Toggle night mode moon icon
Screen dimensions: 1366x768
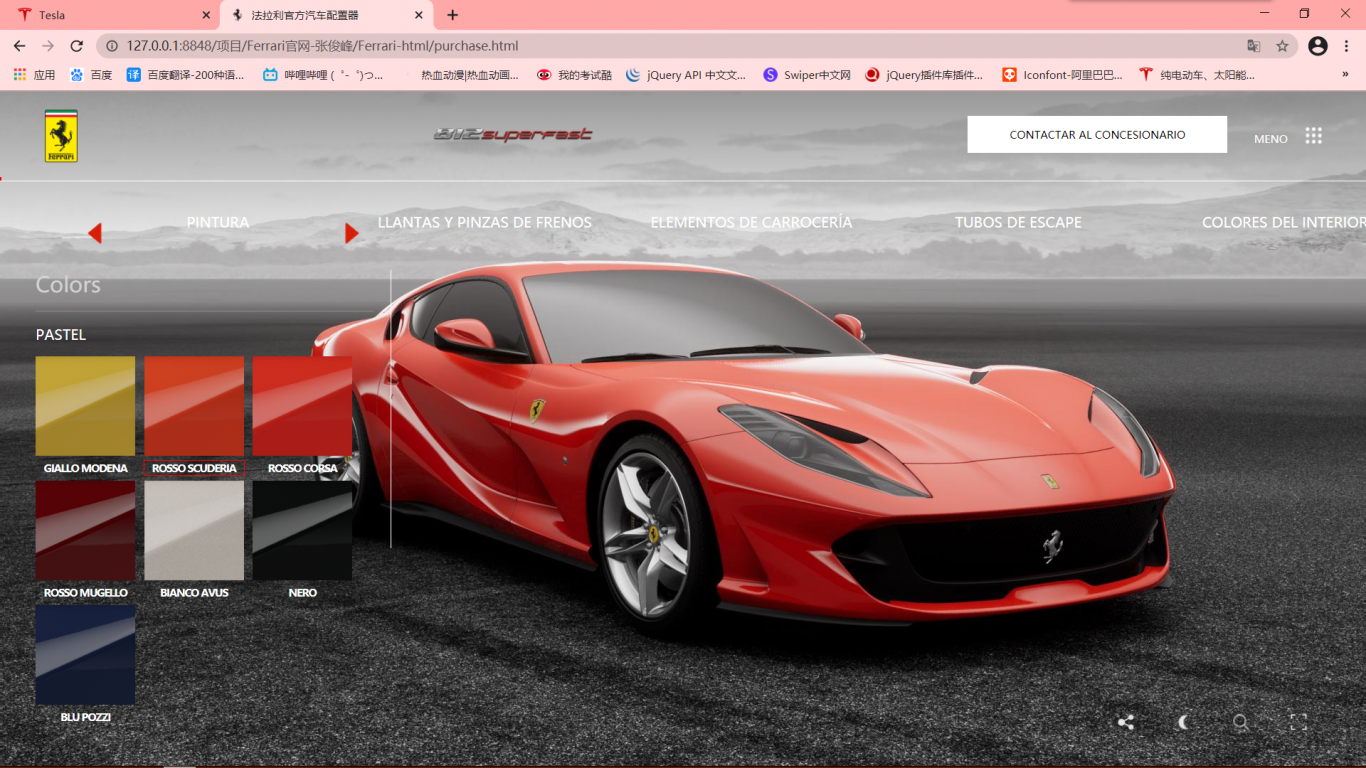pyautogui.click(x=1184, y=722)
